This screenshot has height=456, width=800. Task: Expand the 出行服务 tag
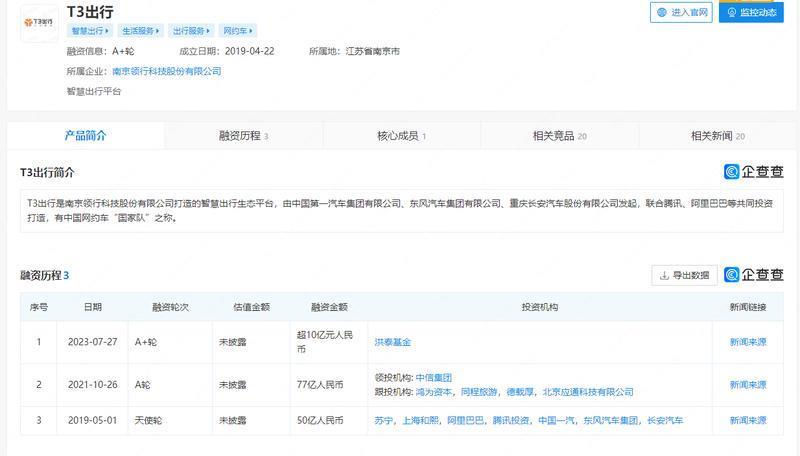tap(191, 31)
